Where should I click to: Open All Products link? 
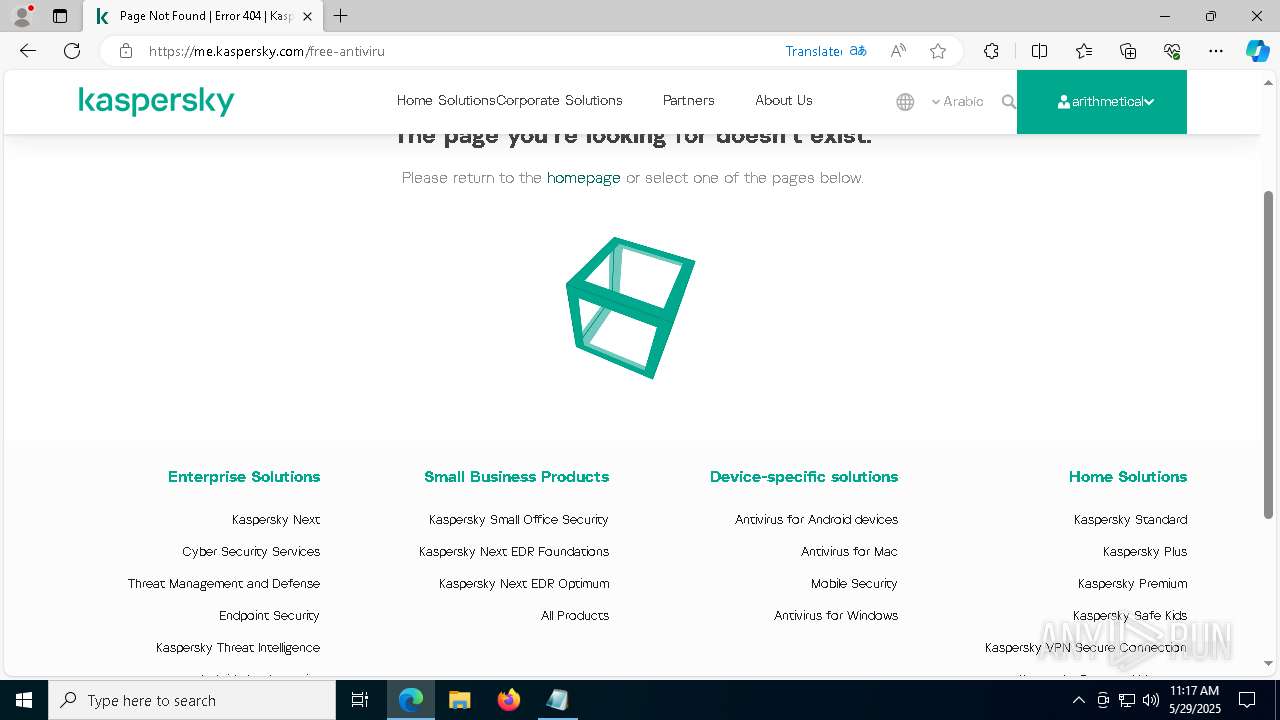click(x=575, y=615)
